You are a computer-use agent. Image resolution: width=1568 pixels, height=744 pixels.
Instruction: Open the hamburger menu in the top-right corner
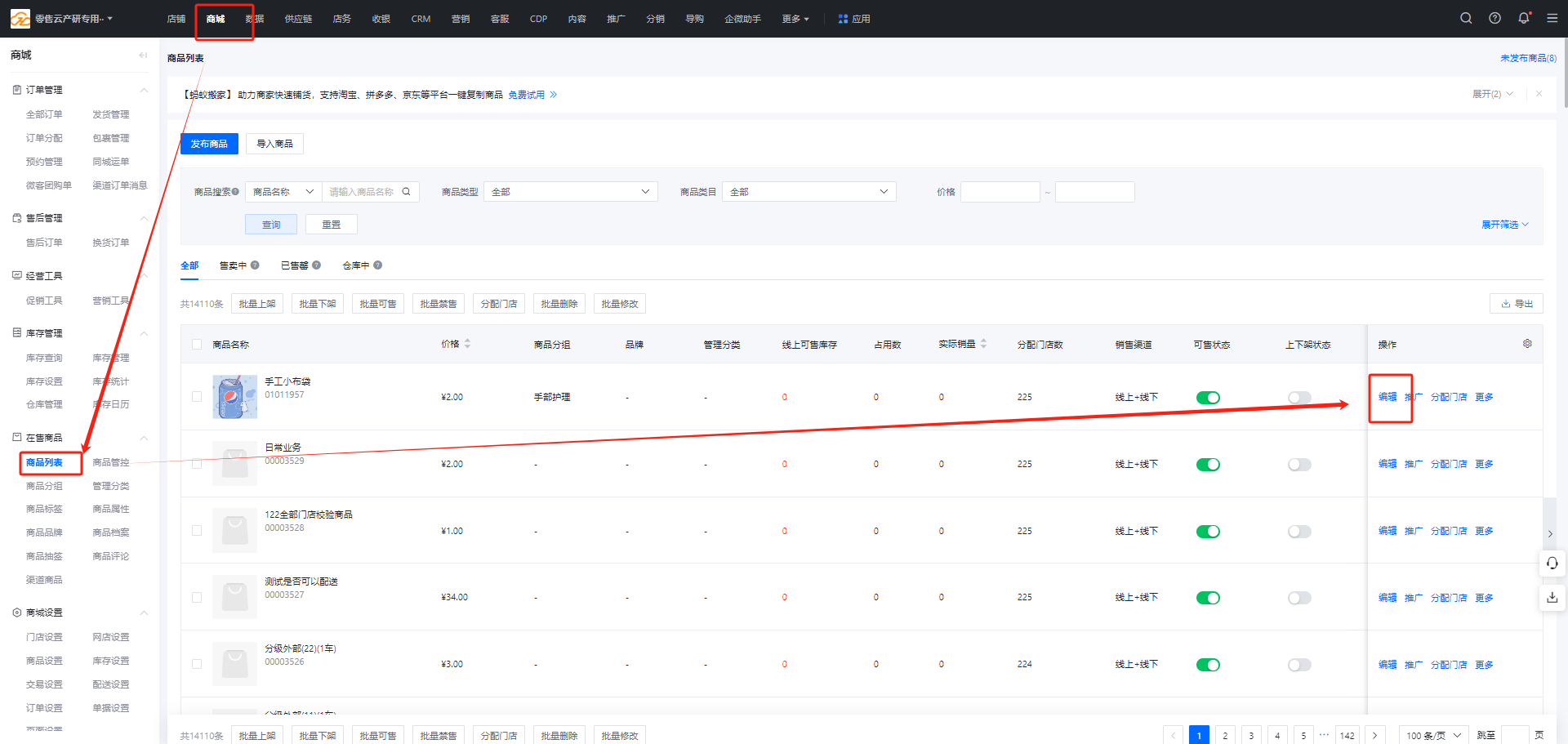coord(1552,18)
